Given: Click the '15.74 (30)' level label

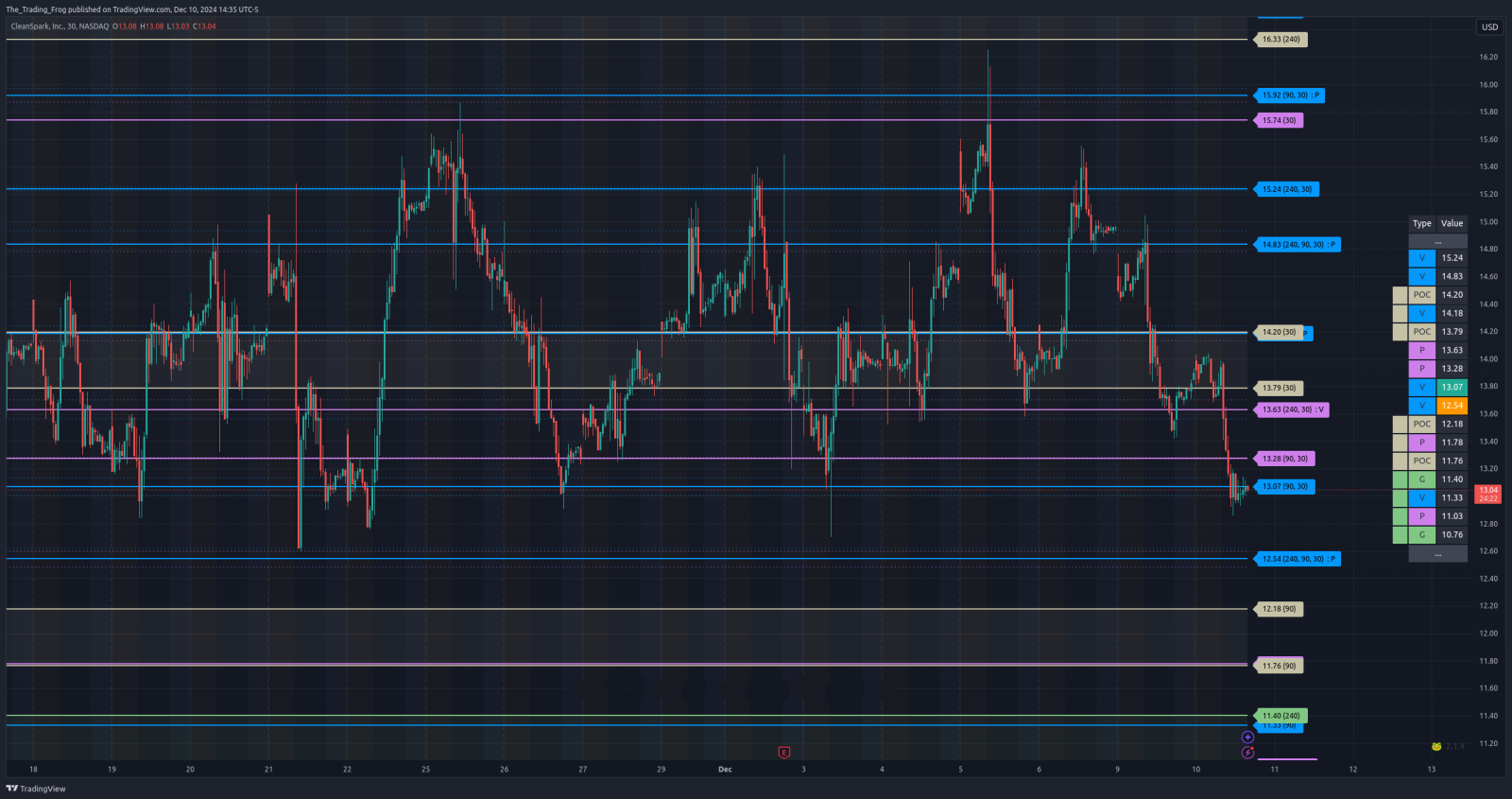Looking at the screenshot, I should point(1279,120).
